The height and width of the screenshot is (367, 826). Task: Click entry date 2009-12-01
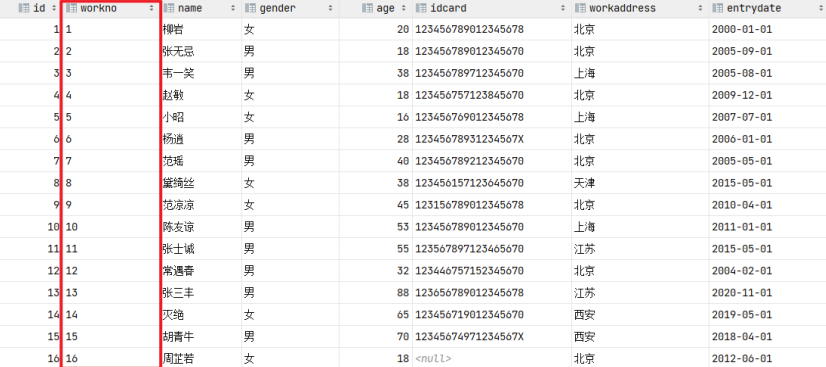coord(742,95)
